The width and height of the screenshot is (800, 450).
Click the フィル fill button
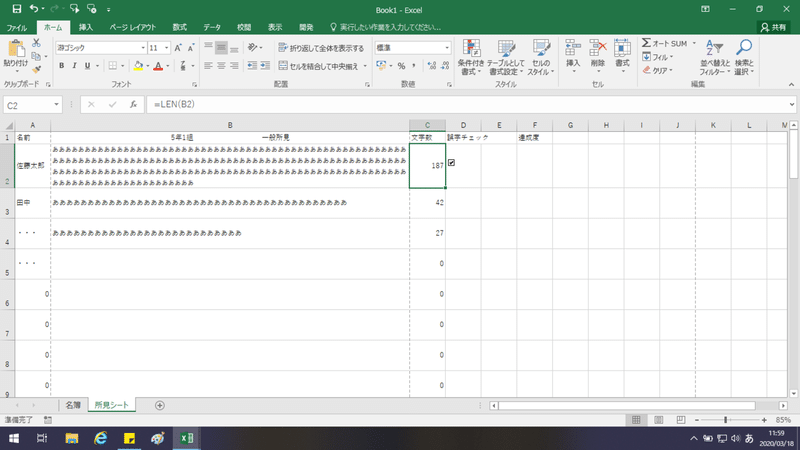[x=658, y=57]
